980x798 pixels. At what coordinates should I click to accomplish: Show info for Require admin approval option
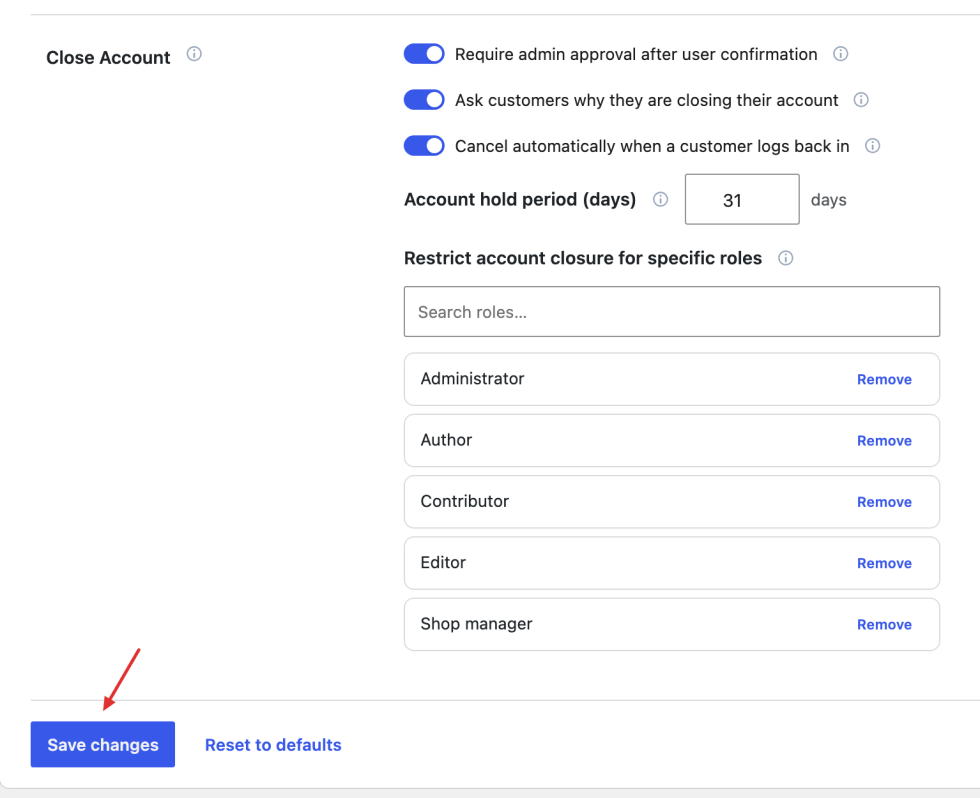[x=841, y=54]
